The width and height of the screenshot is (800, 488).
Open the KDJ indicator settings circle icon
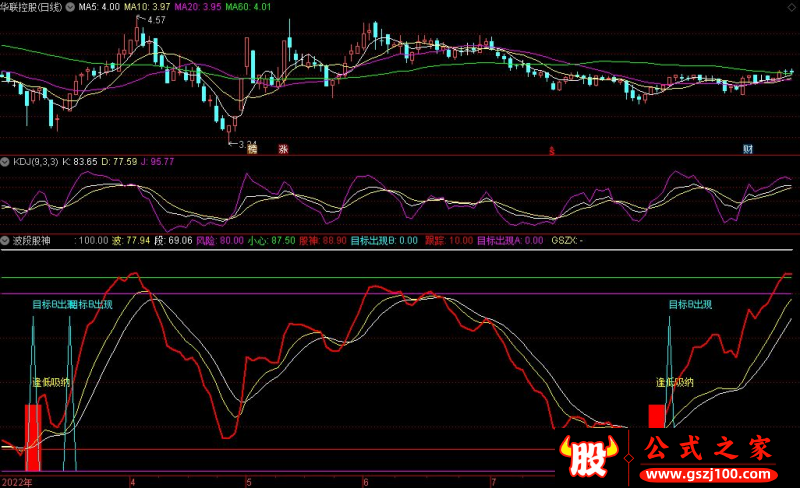pos(6,161)
